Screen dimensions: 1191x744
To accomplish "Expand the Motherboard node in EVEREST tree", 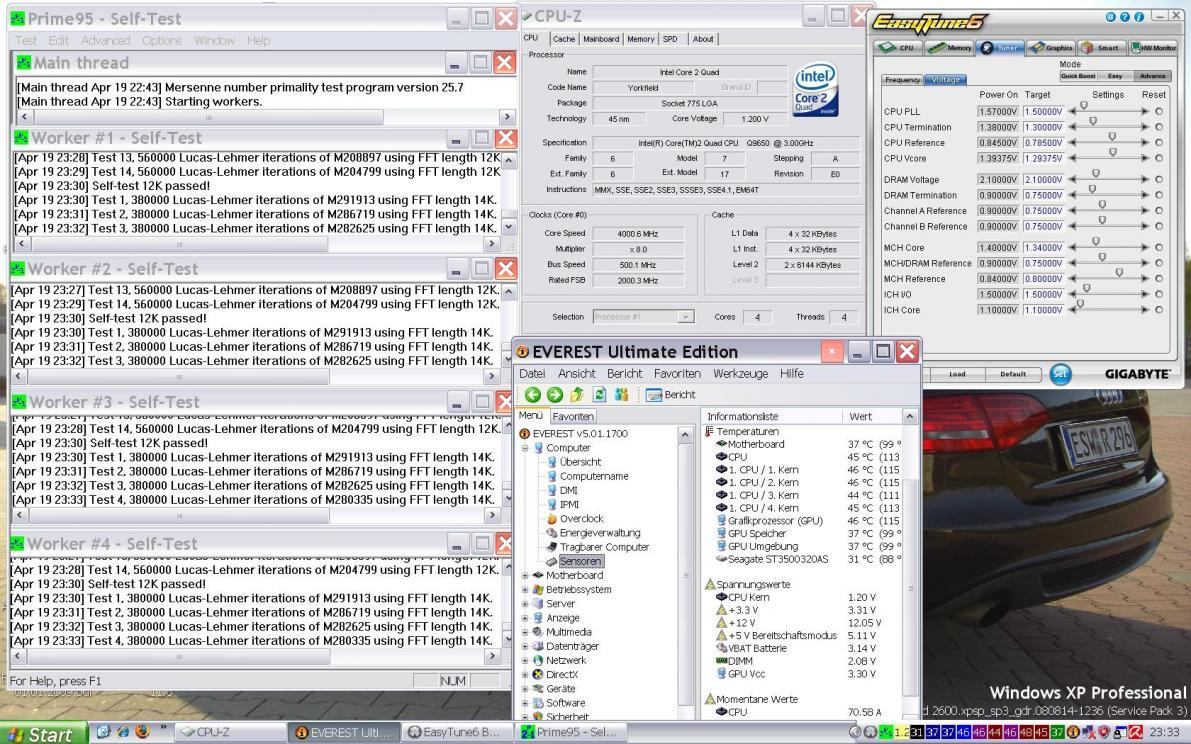I will coord(525,575).
